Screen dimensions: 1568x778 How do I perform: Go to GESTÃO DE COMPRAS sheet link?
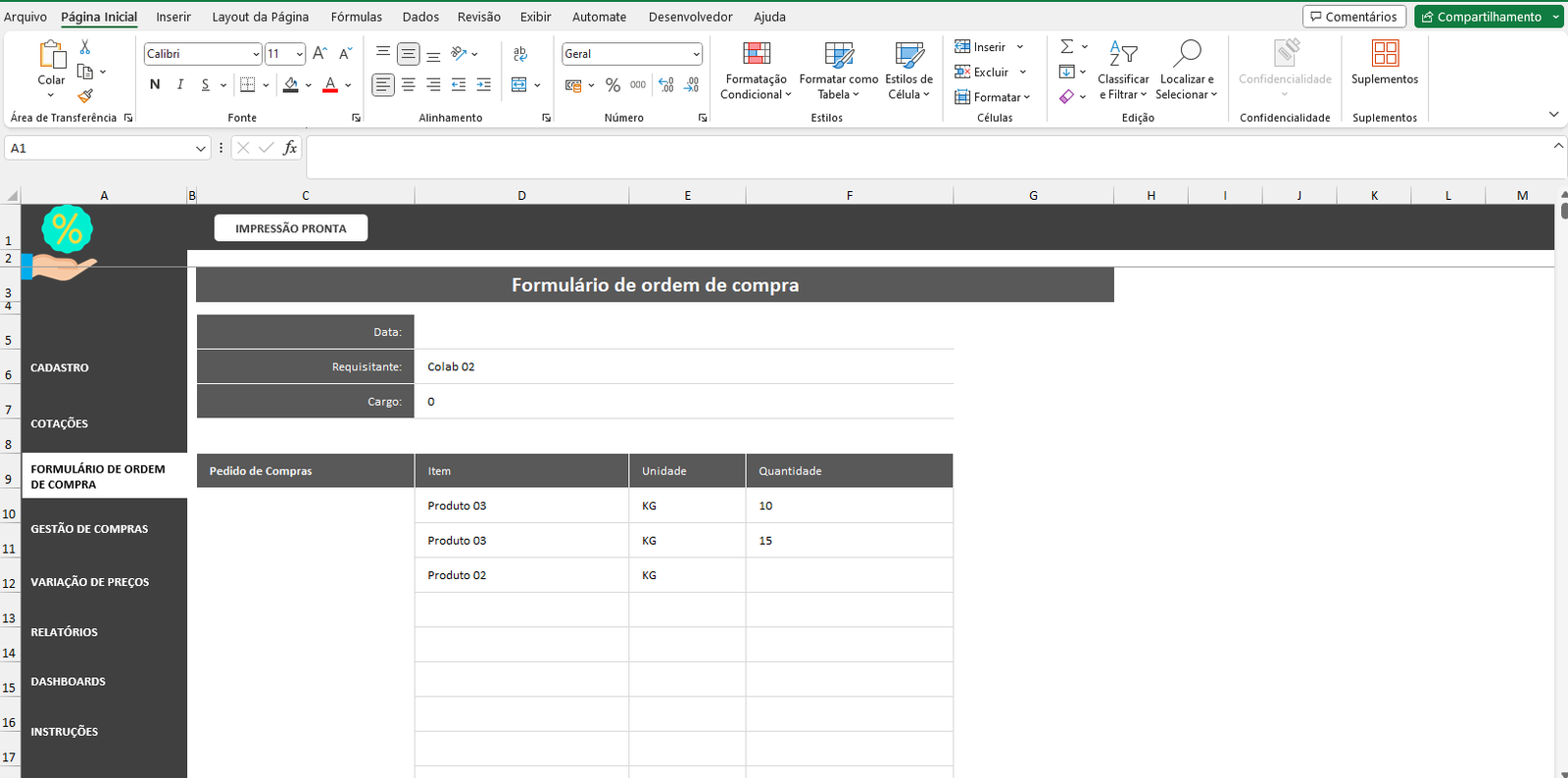click(89, 529)
